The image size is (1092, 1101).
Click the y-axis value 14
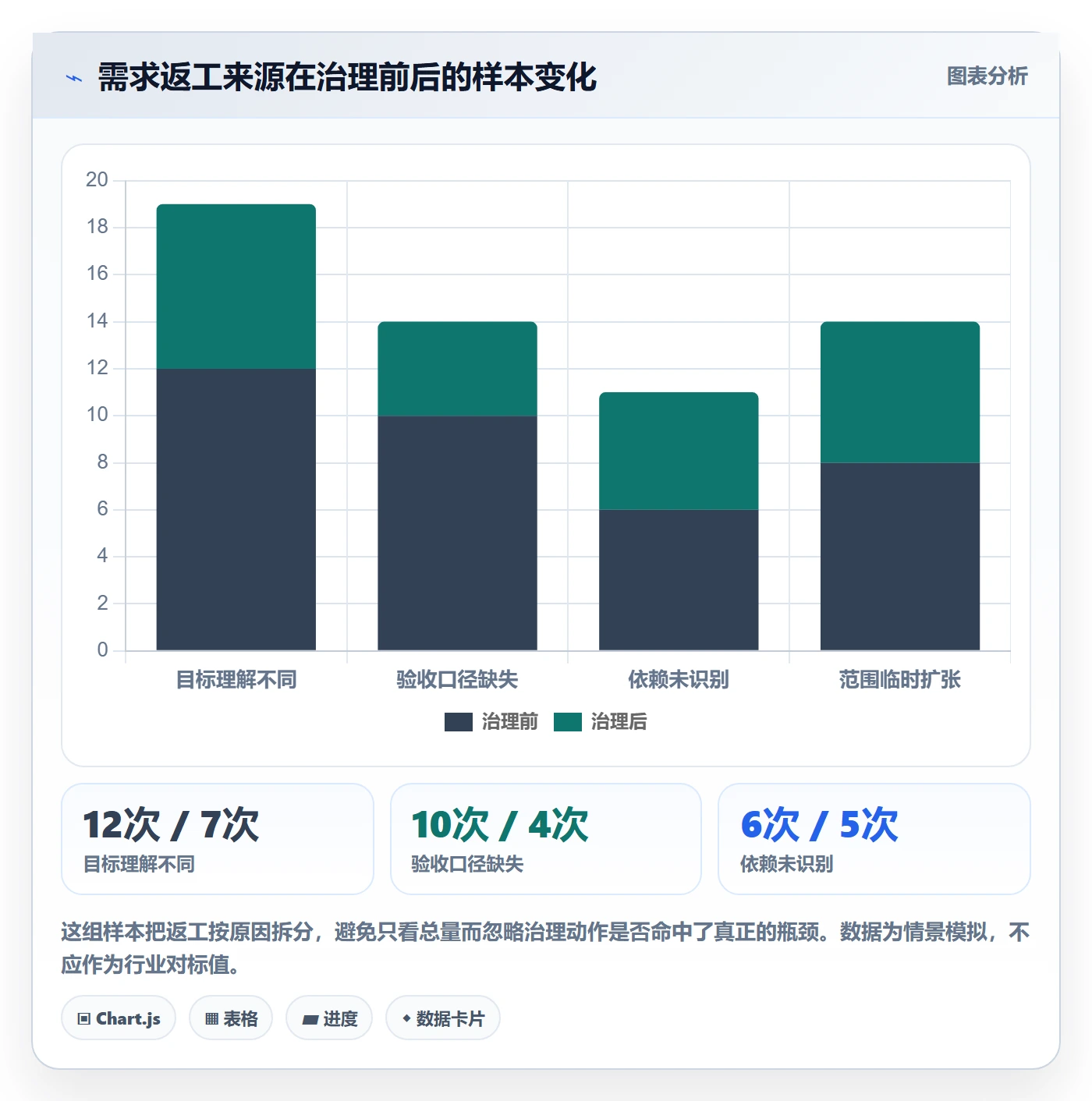(x=97, y=321)
